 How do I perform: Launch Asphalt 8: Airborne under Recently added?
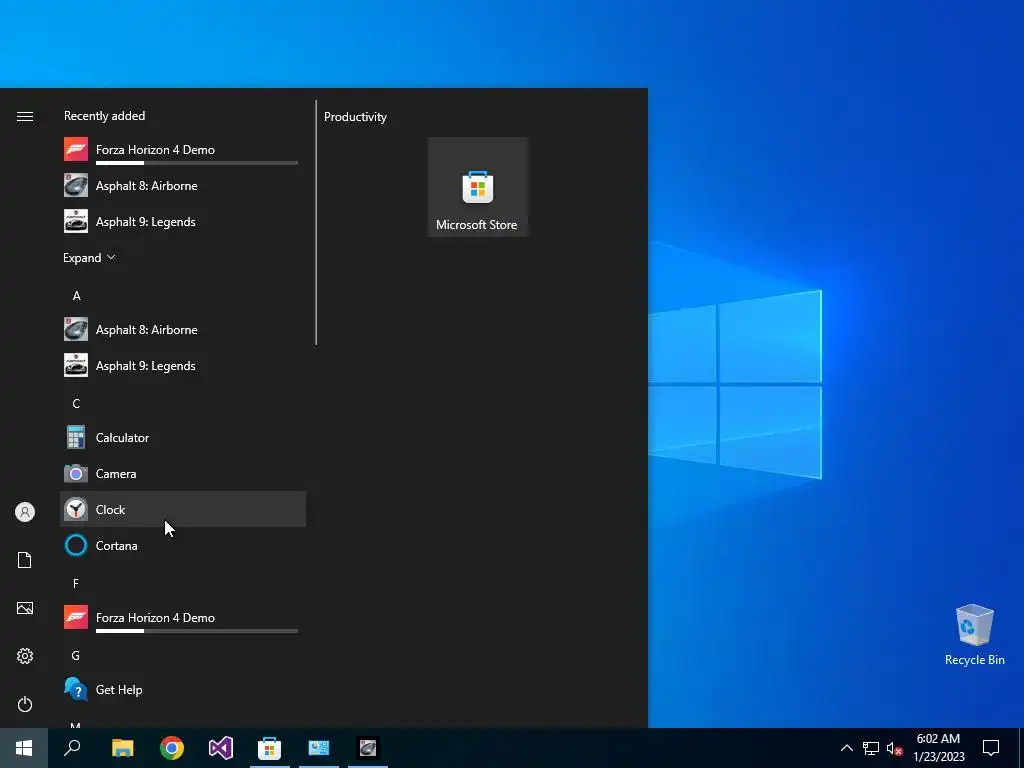(x=183, y=185)
